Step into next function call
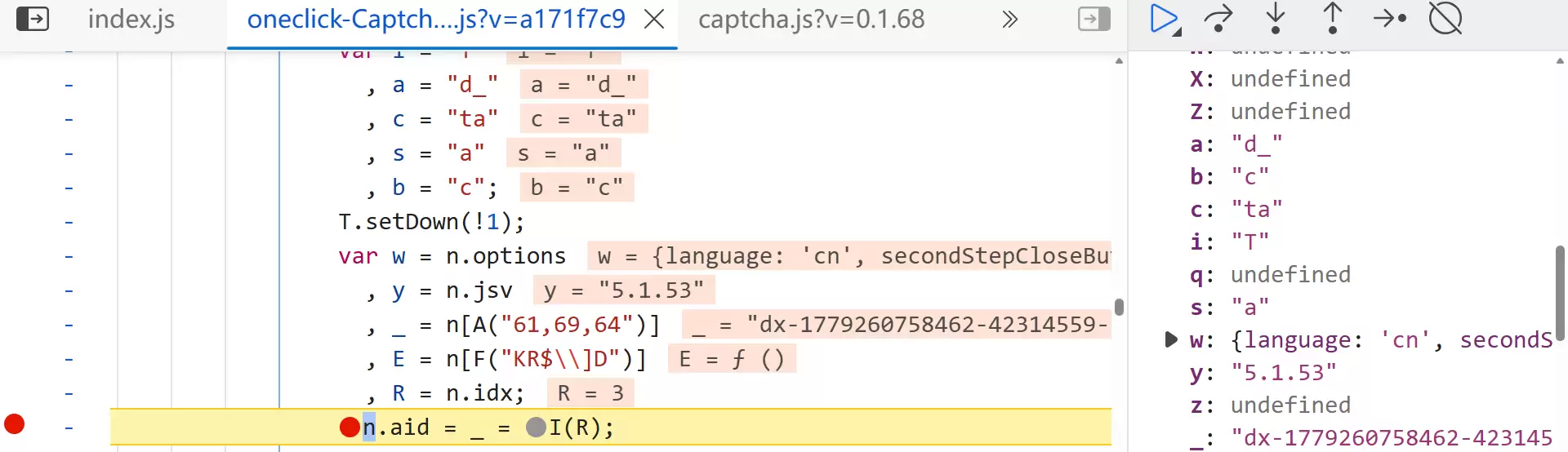 (1276, 19)
